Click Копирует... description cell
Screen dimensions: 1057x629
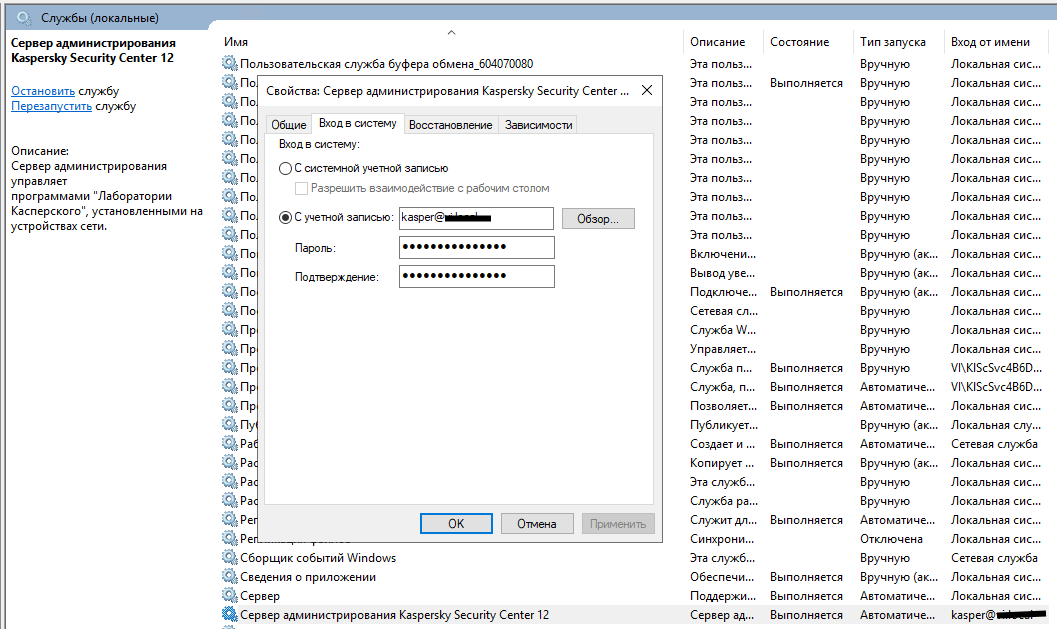click(x=722, y=463)
